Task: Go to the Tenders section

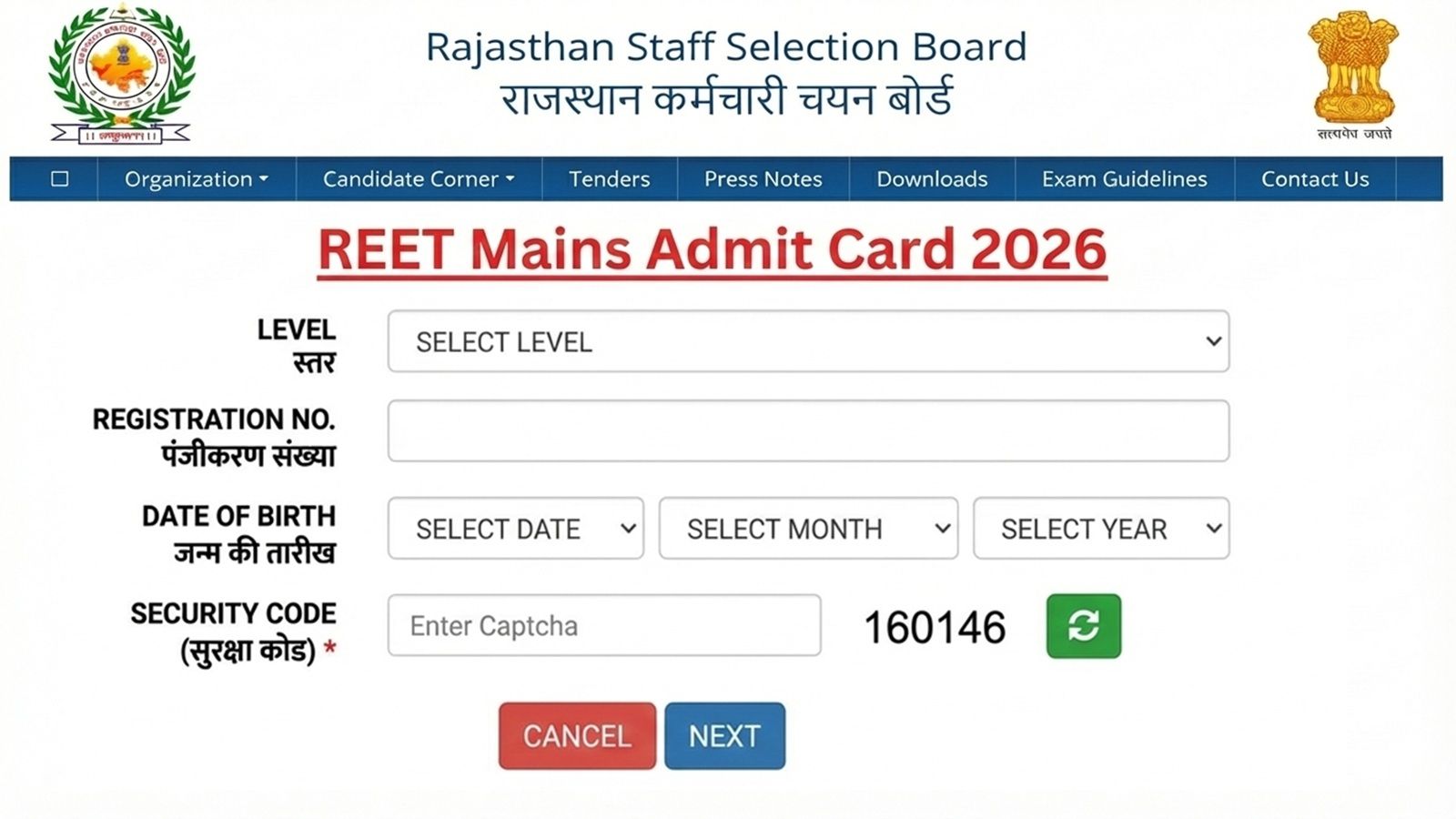Action: tap(609, 179)
